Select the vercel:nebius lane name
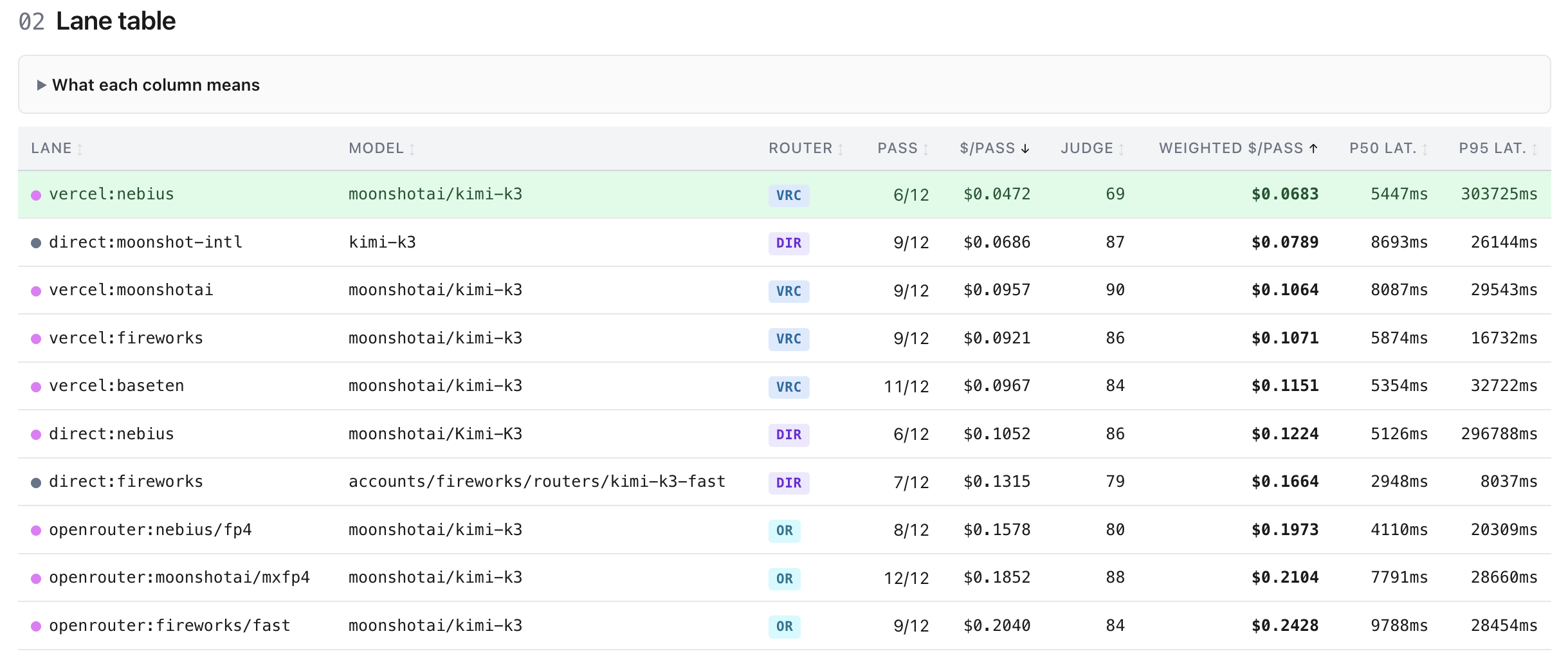The width and height of the screenshot is (1568, 665). 111,194
